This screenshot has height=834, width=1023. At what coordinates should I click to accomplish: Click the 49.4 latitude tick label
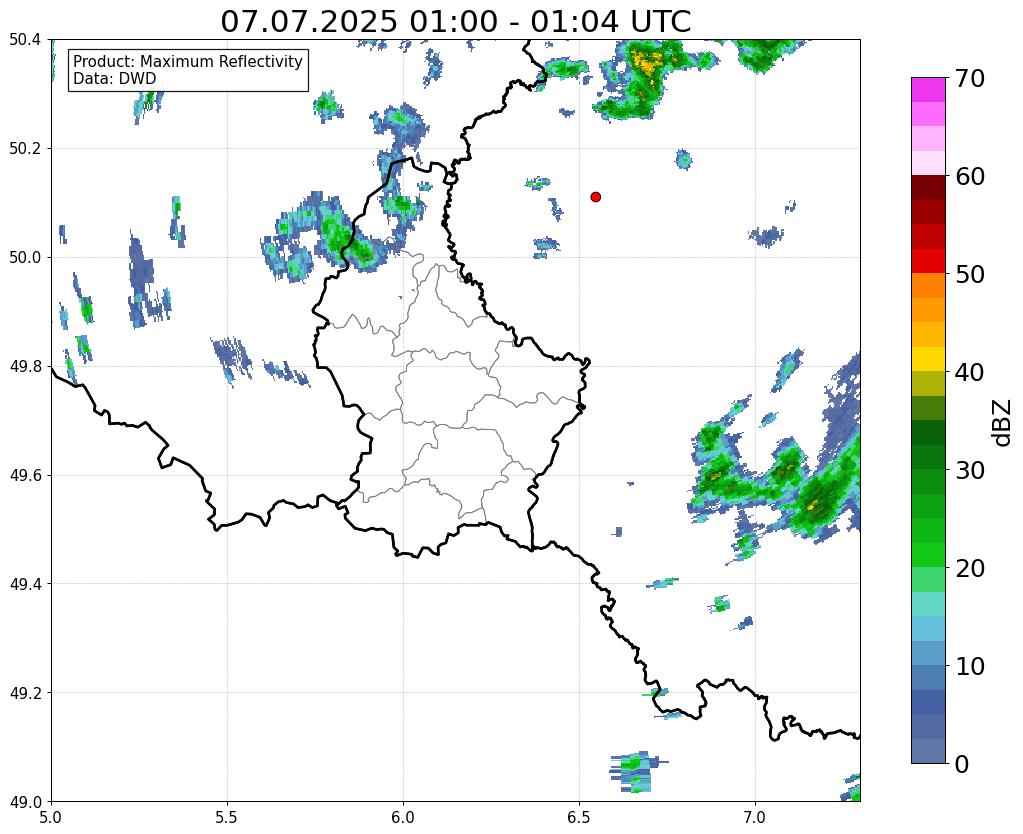click(x=25, y=584)
